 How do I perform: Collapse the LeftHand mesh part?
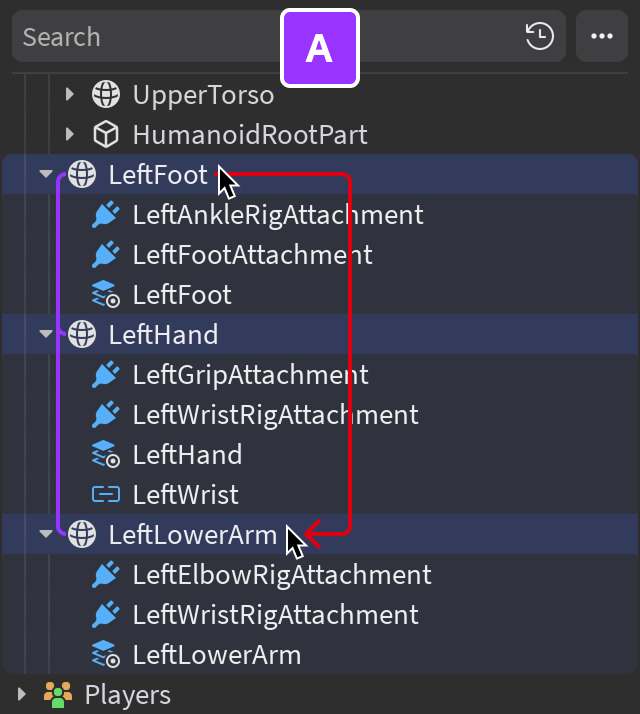click(x=45, y=334)
